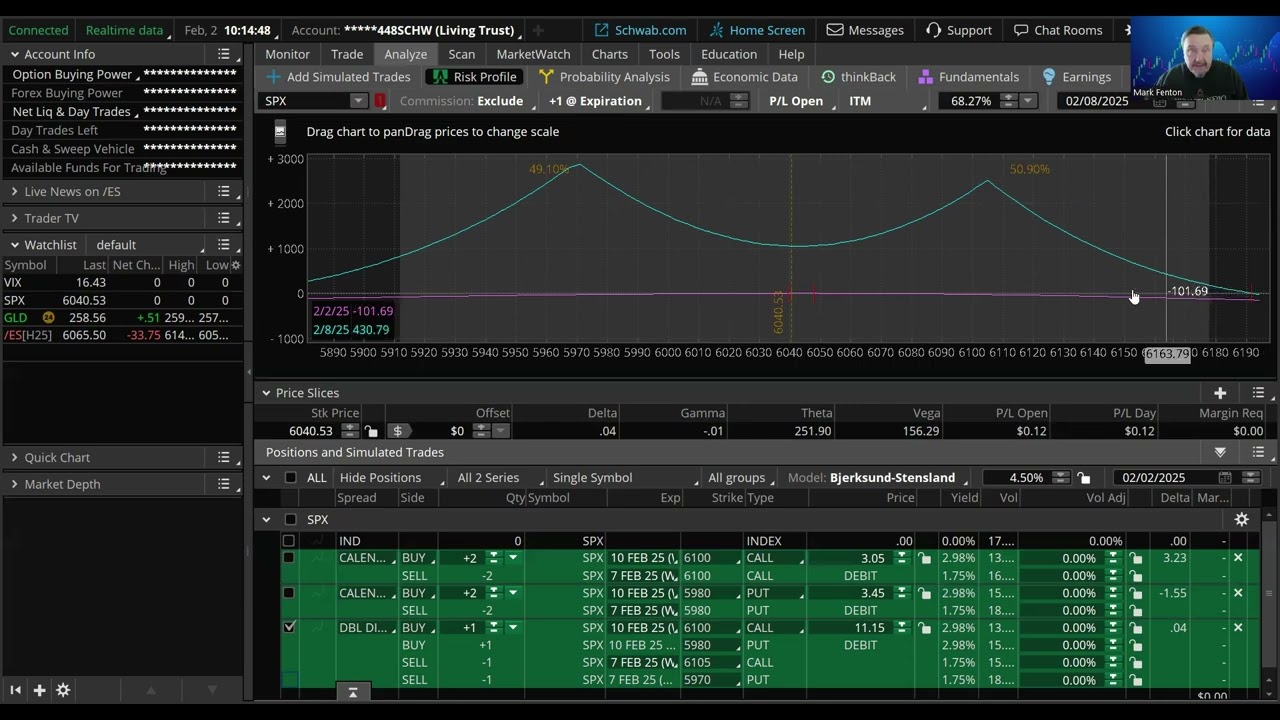Screen dimensions: 1280x720
Task: Open the date picker calendar for 02/02/2025
Action: 1223,478
